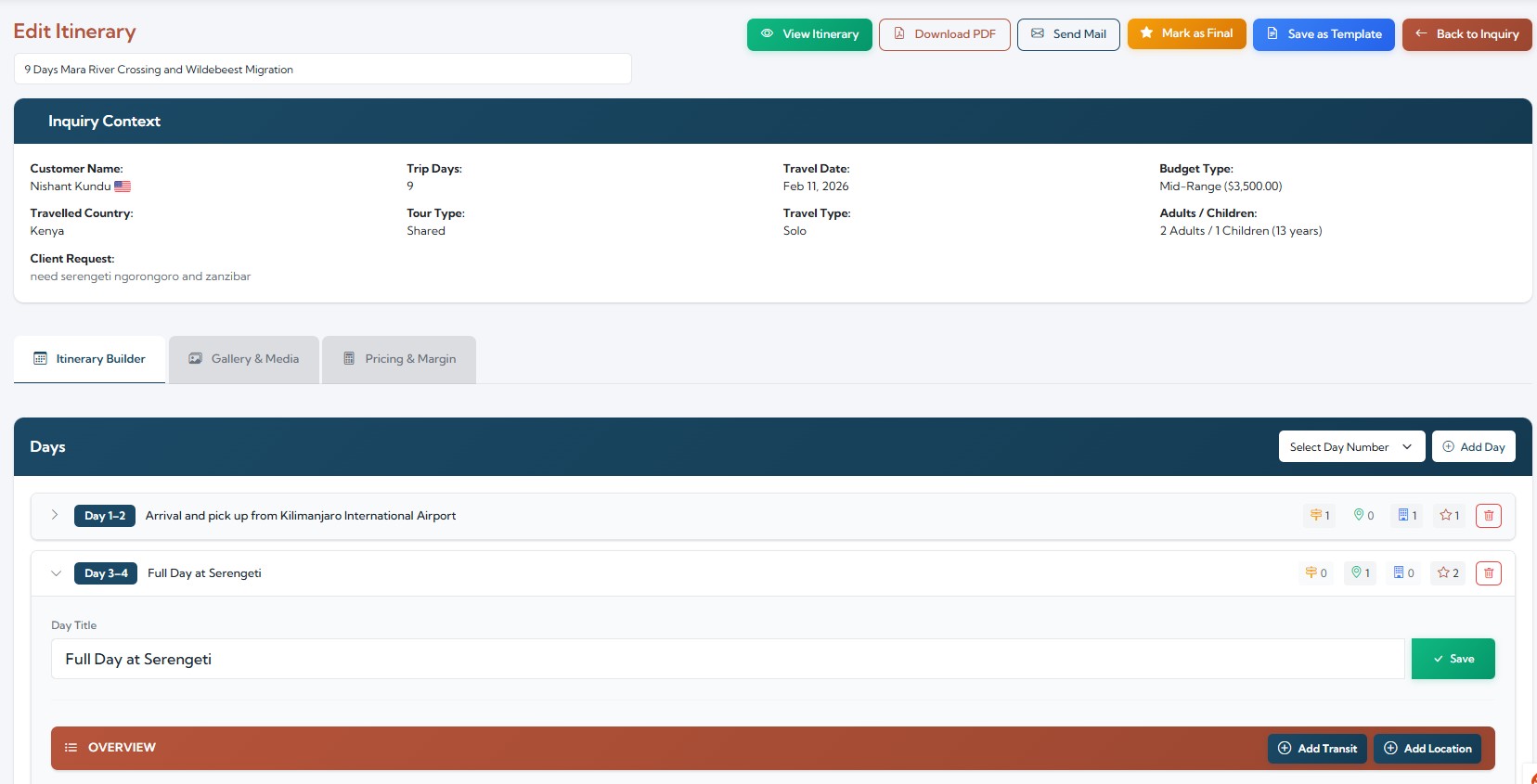Click the 'Inquiry Context' header
The height and width of the screenshot is (784, 1537).
coord(104,122)
